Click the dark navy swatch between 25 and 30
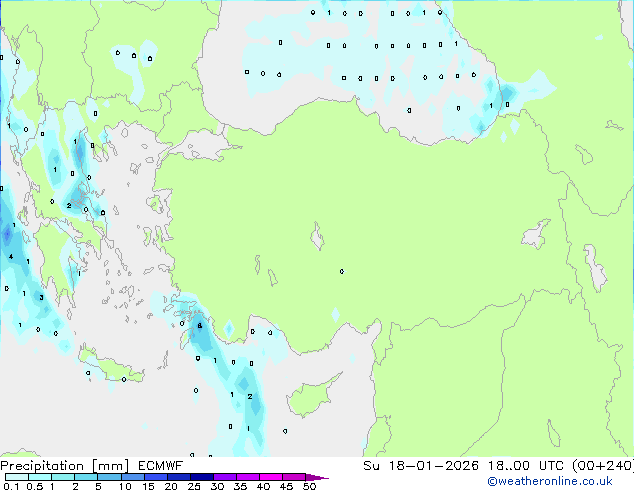Screen dimensions: 634x490 pos(202,477)
